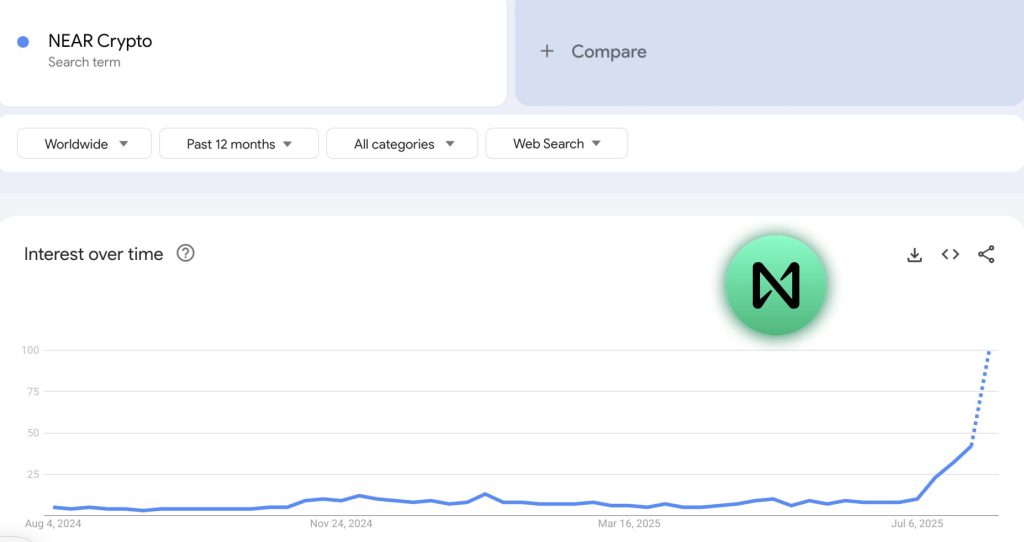
Task: Click the 25 axis label
Action: click(x=33, y=474)
